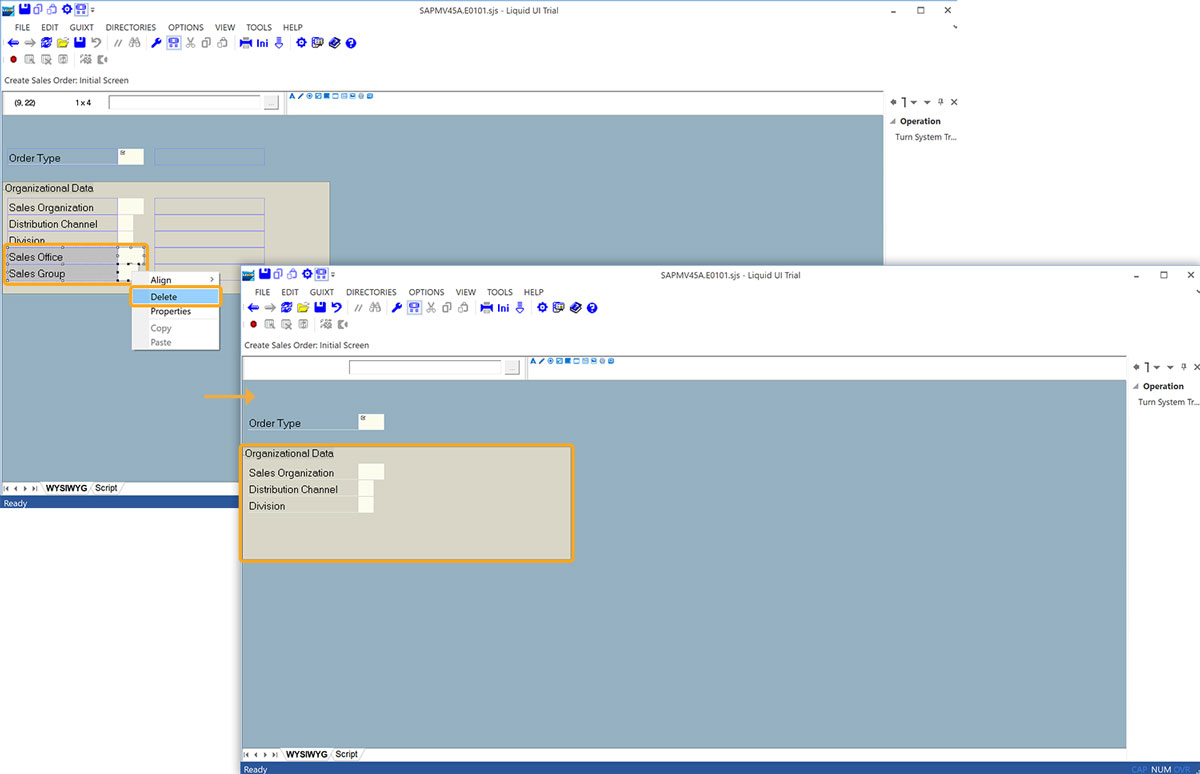The image size is (1200, 774).
Task: Close the Operation pane in front window
Action: [x=1196, y=367]
